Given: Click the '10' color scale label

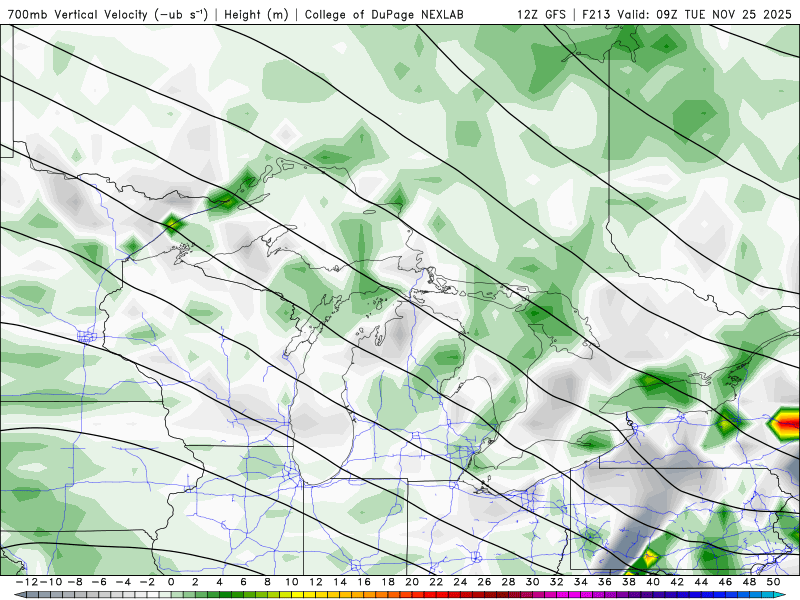Looking at the screenshot, I should coord(291,582).
